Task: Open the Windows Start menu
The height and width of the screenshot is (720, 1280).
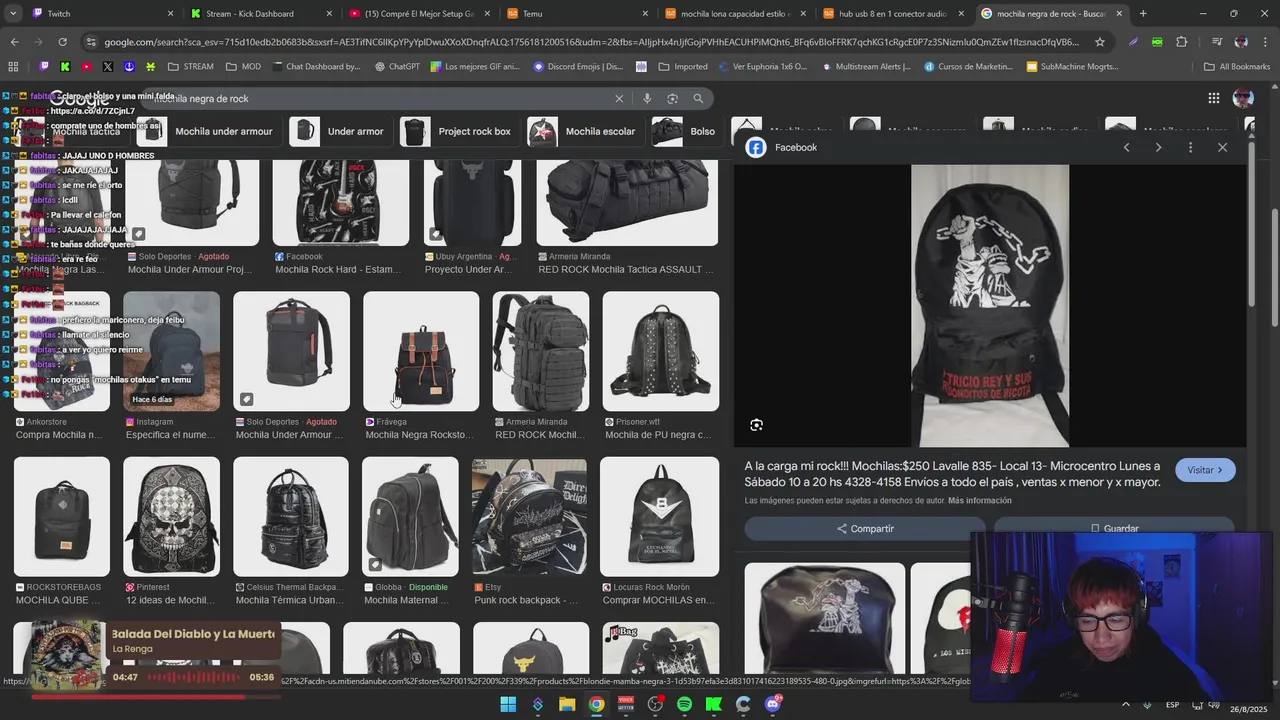Action: point(508,704)
